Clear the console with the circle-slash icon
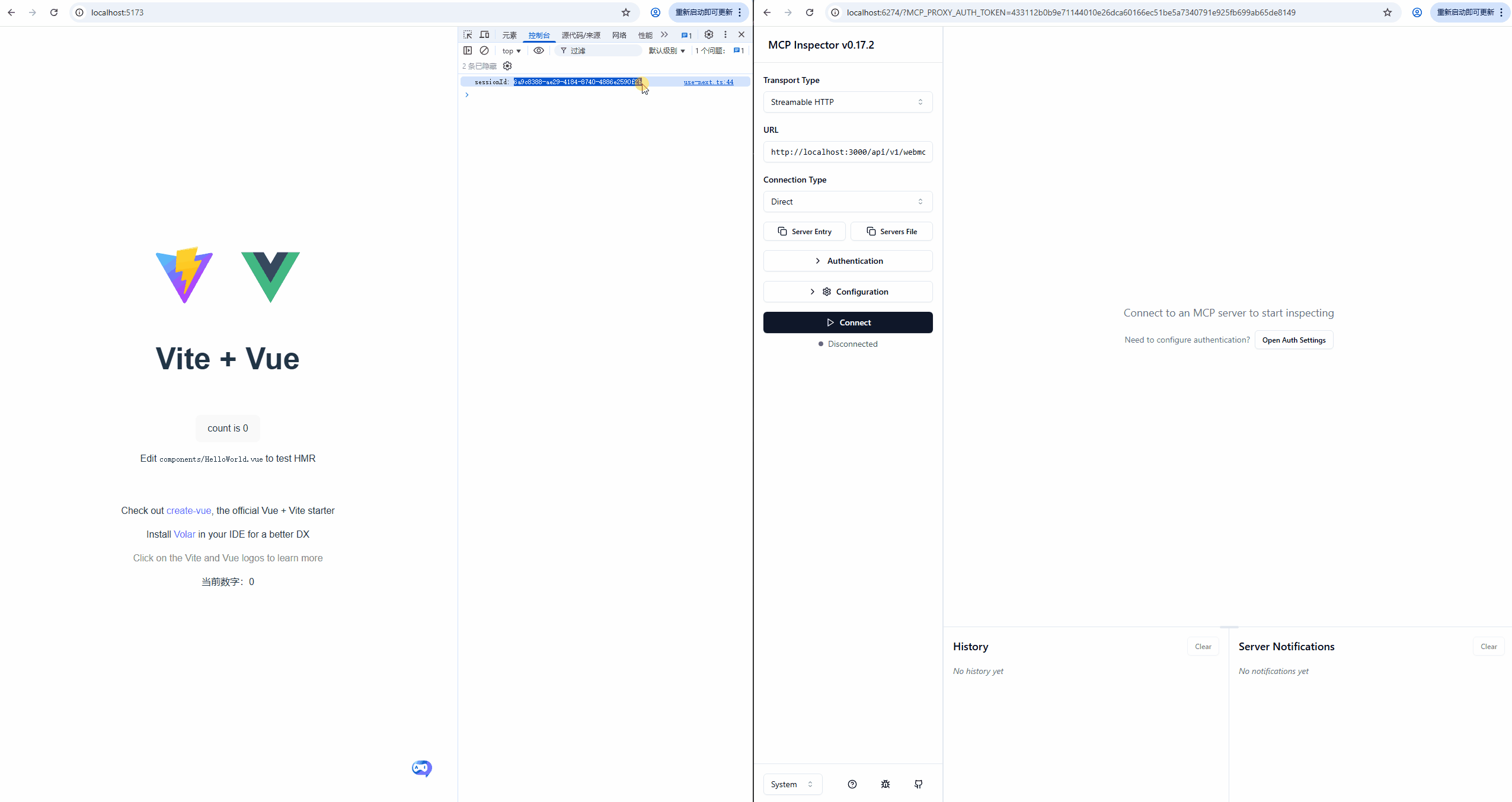 pos(484,51)
